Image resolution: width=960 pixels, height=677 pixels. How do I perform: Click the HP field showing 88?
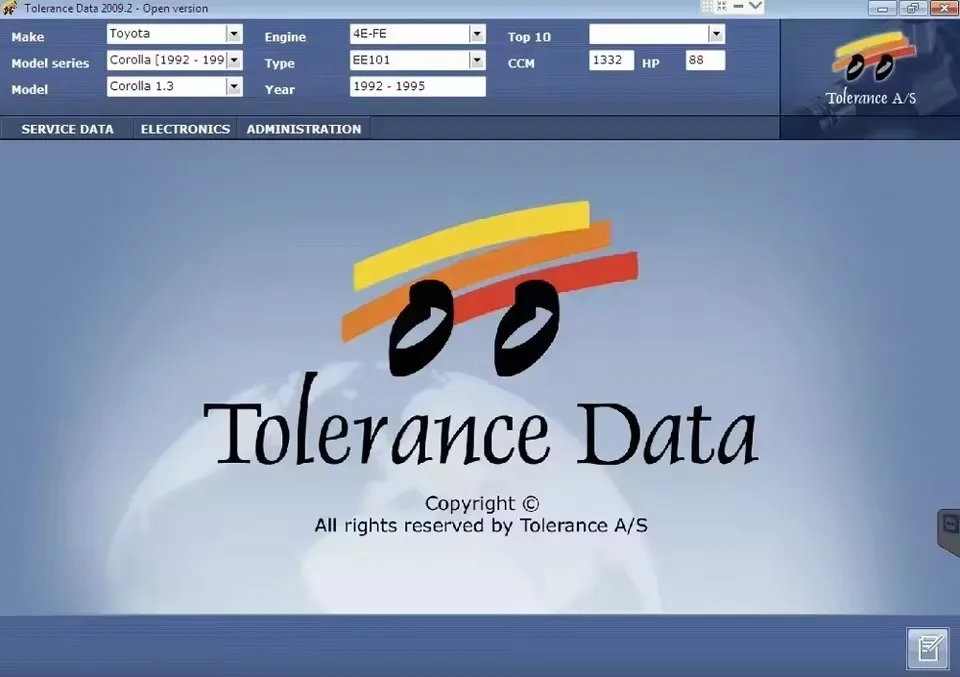(x=704, y=60)
